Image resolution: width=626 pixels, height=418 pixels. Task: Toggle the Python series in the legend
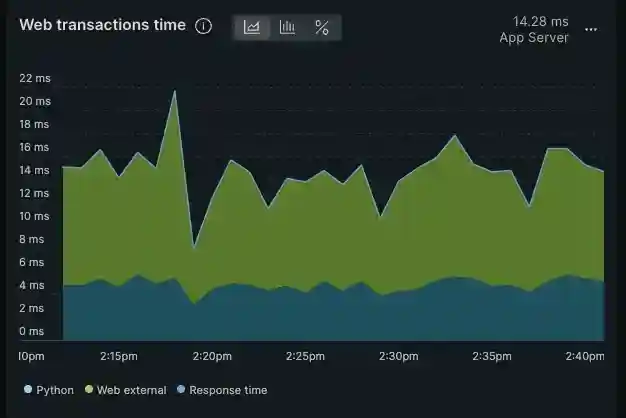point(49,390)
